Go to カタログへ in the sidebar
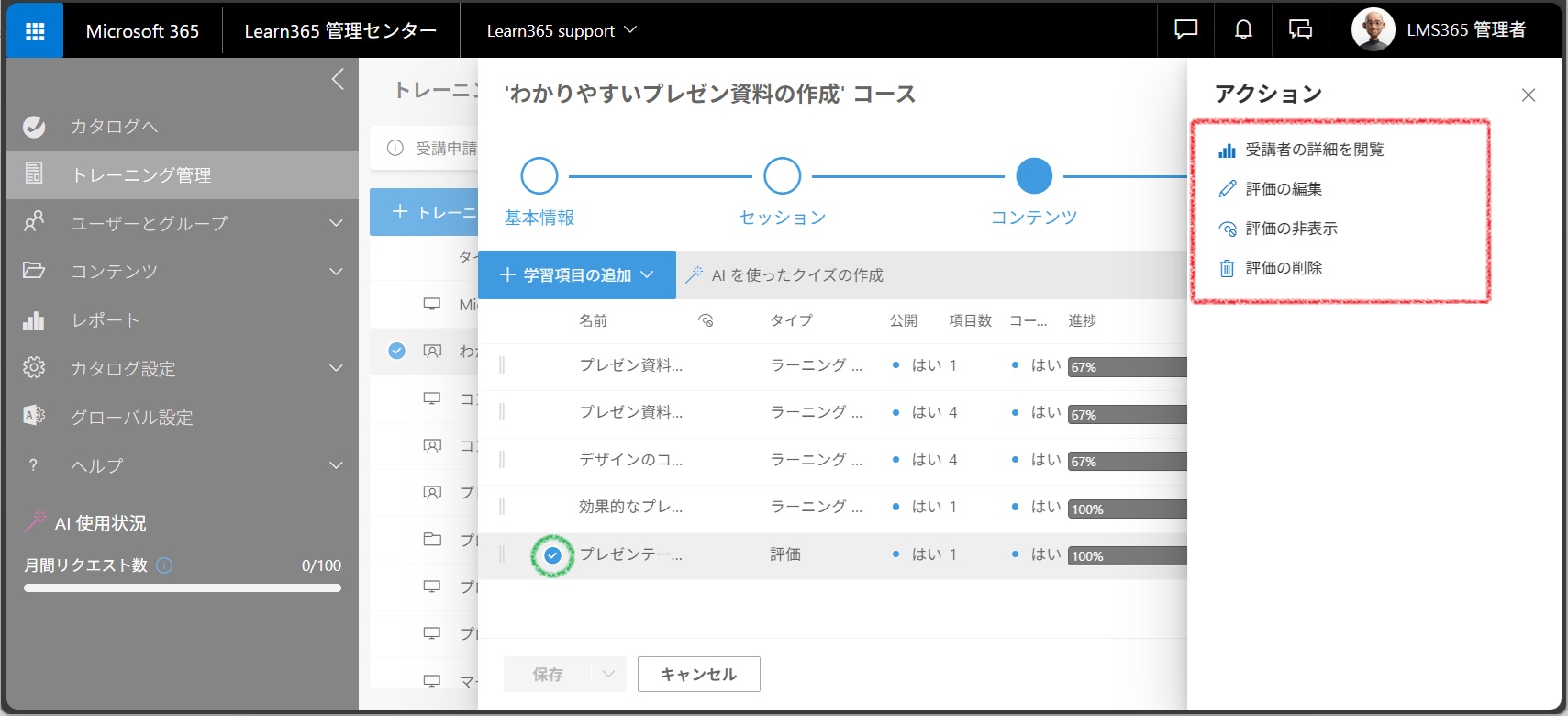 pos(114,127)
